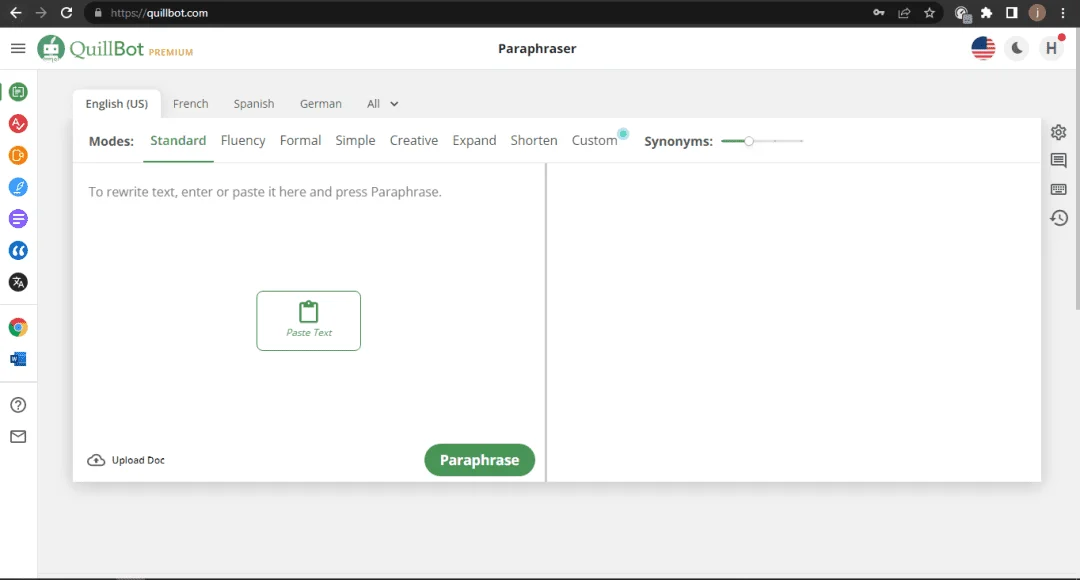The height and width of the screenshot is (580, 1080).
Task: Select Standard paraphrase mode
Action: tap(178, 141)
